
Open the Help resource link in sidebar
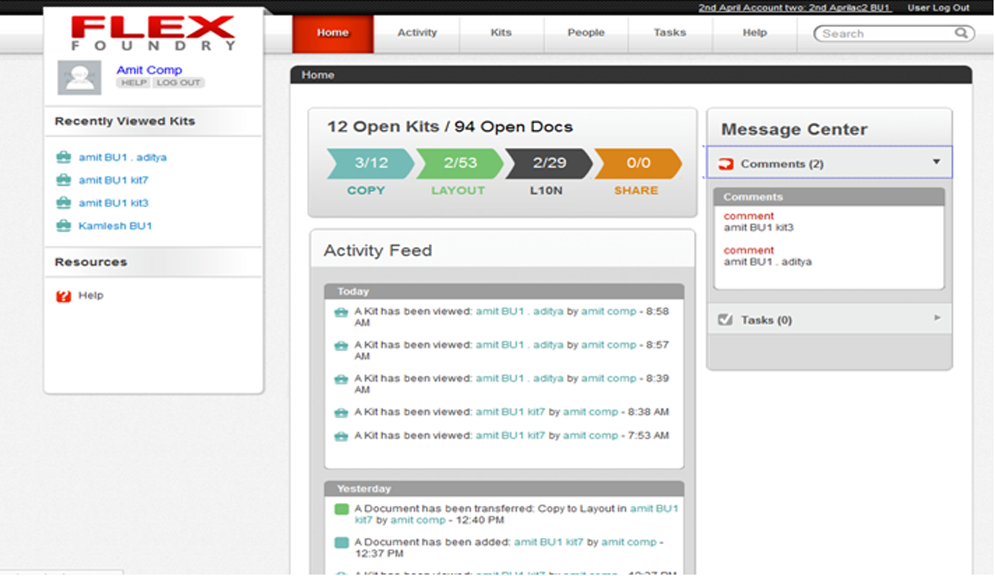[x=91, y=296]
